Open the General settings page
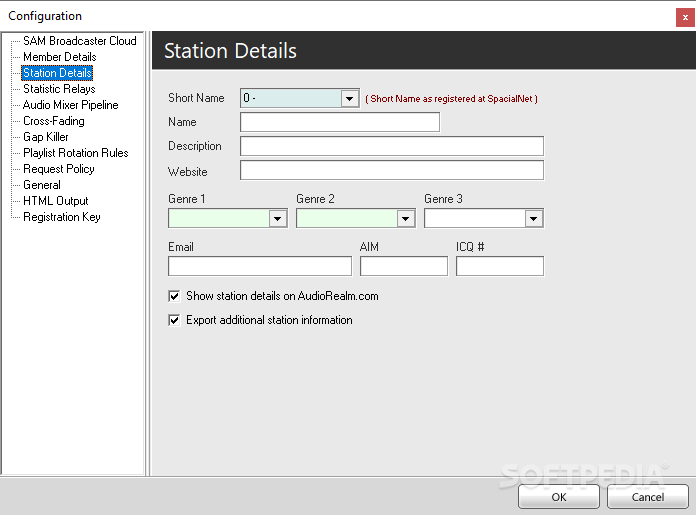Screen dimensions: 696x515 42,185
